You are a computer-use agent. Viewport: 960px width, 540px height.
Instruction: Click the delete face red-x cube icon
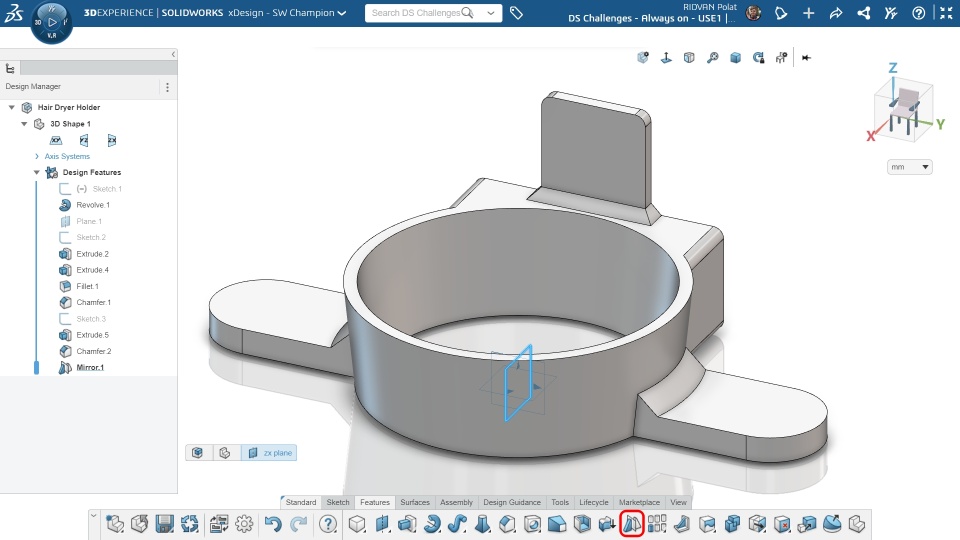tap(782, 524)
